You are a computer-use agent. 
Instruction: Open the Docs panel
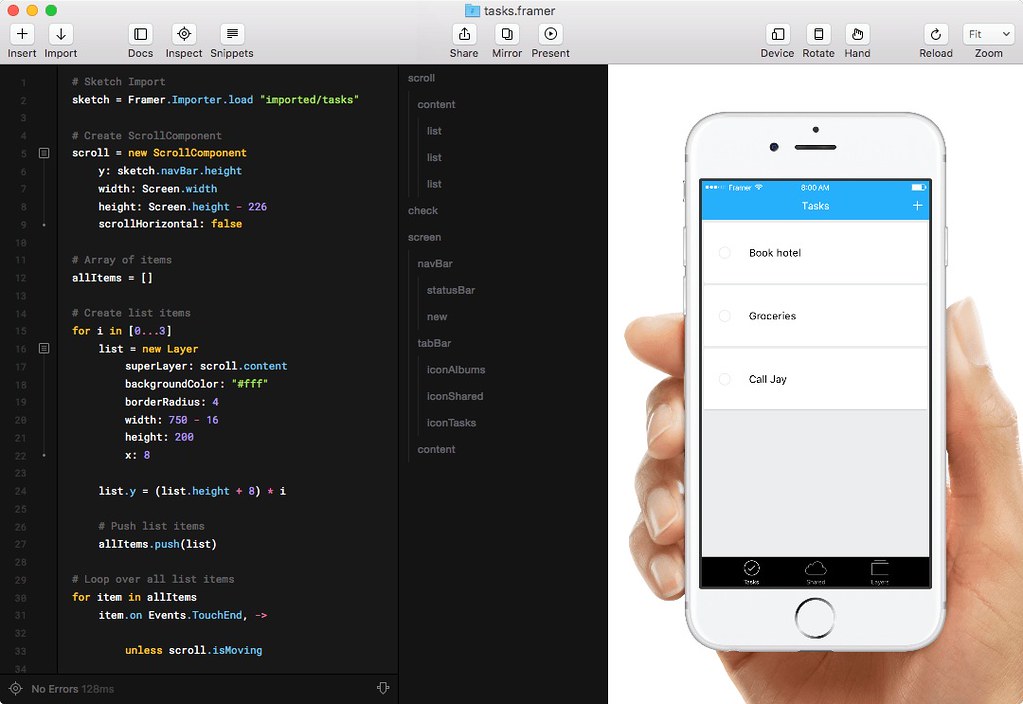tap(140, 40)
